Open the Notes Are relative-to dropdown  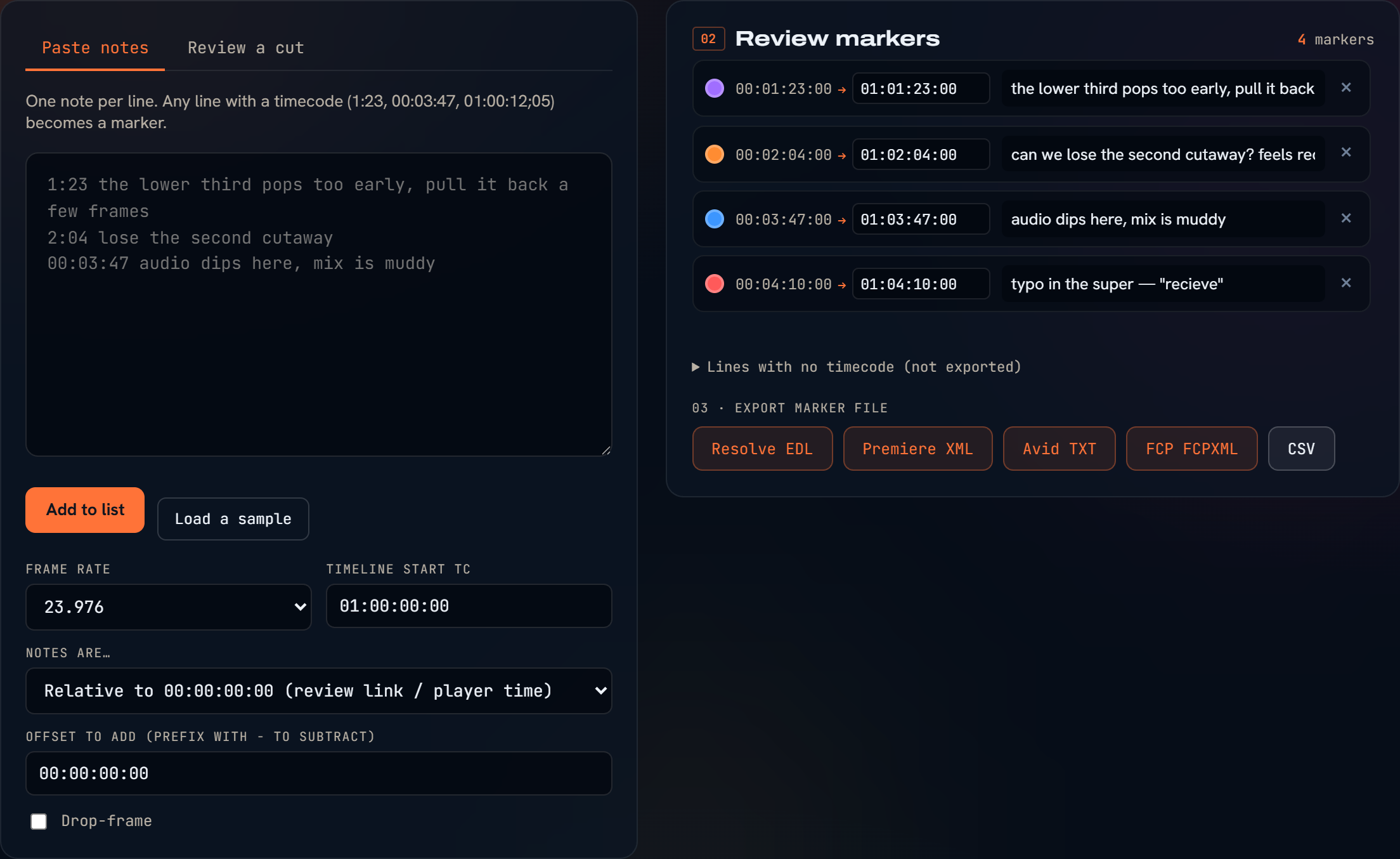(x=319, y=691)
